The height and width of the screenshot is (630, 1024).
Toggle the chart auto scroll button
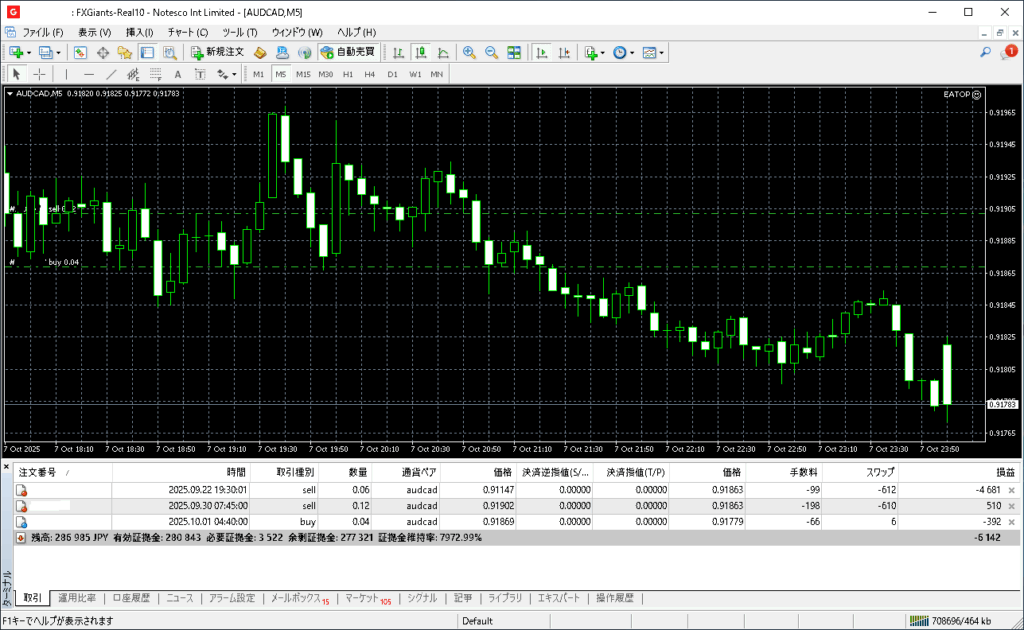tap(541, 52)
